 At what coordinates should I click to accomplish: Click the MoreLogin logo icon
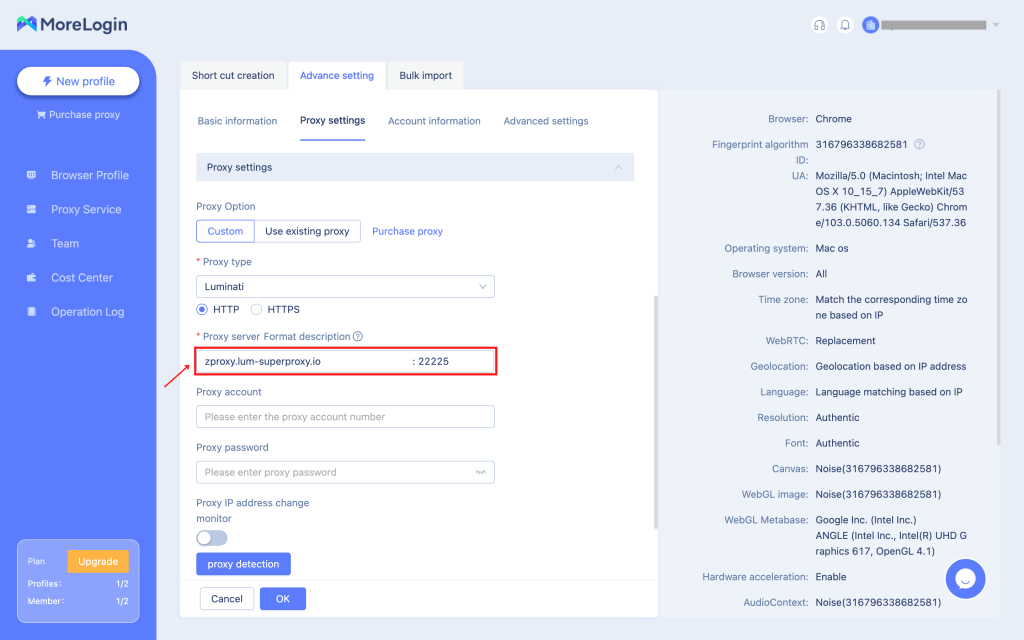click(27, 24)
